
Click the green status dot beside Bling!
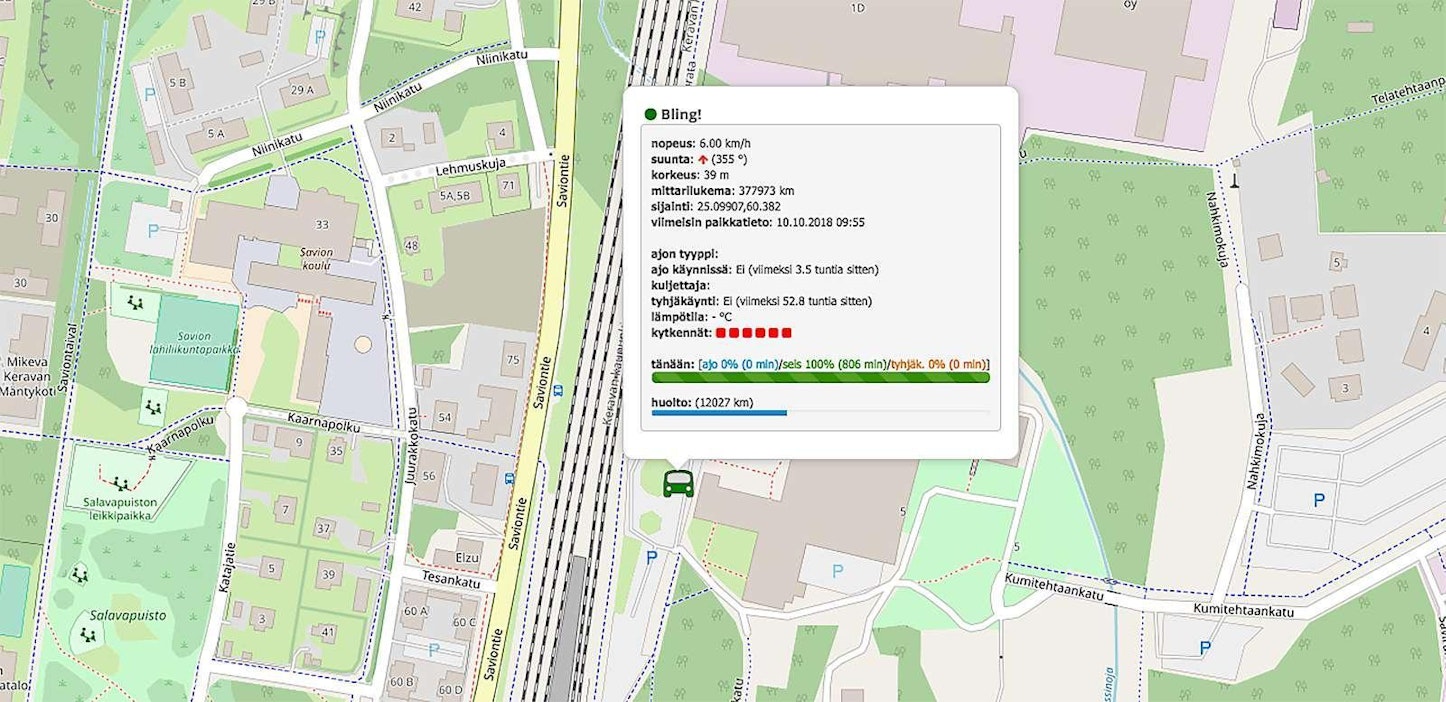pos(650,114)
